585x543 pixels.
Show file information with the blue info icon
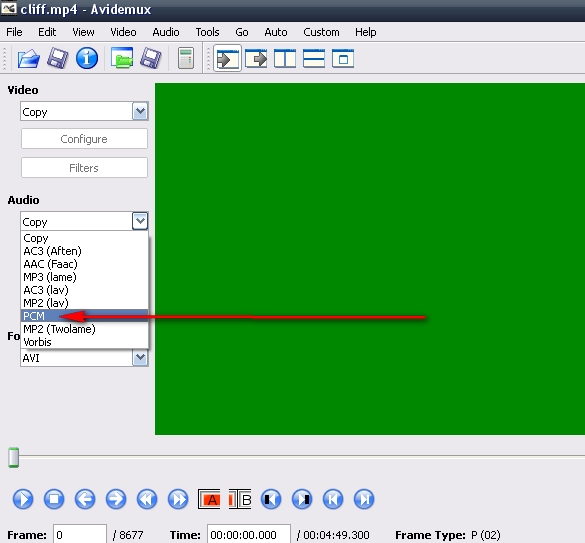[87, 58]
